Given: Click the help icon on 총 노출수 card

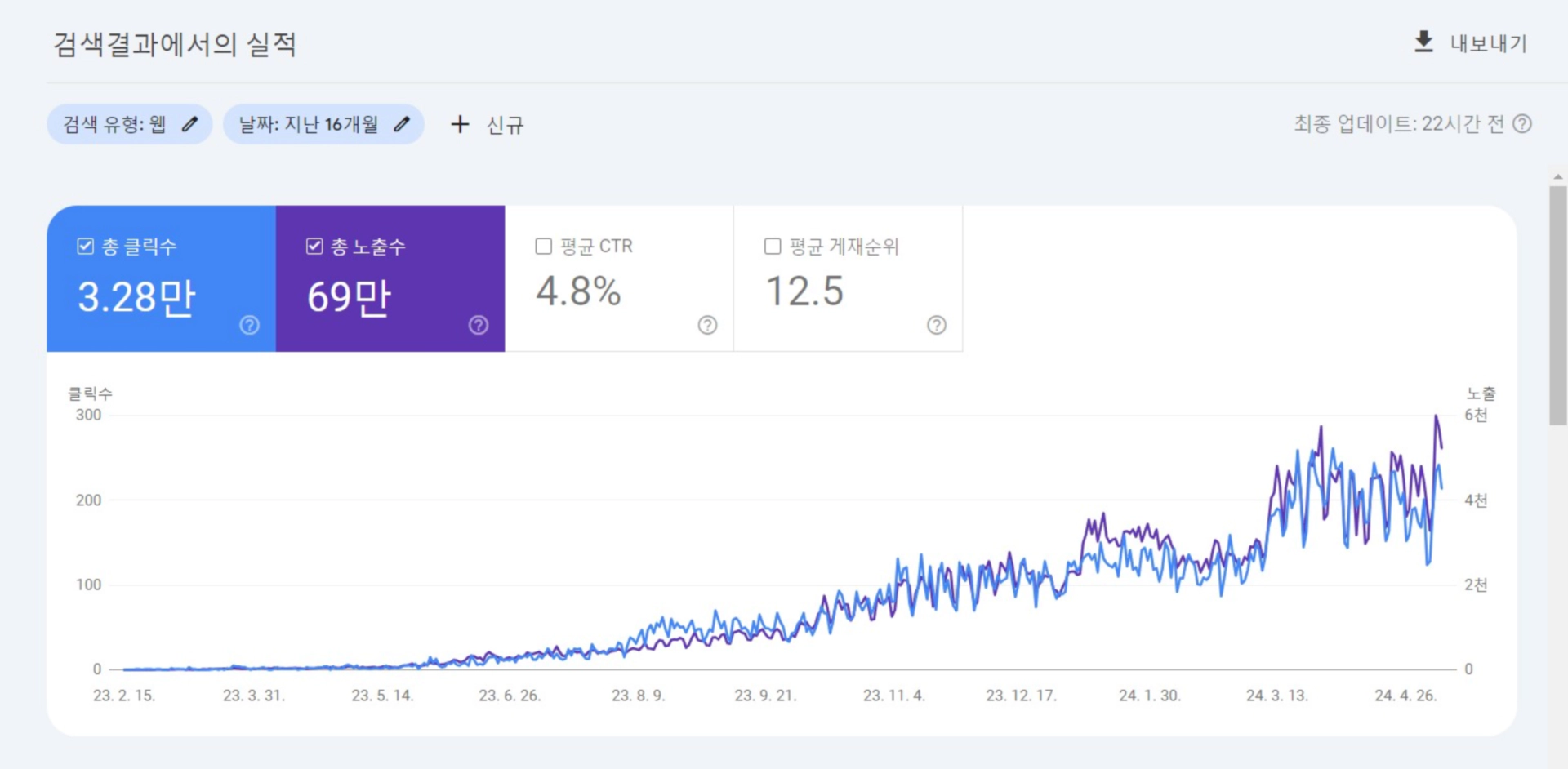Looking at the screenshot, I should pyautogui.click(x=479, y=326).
